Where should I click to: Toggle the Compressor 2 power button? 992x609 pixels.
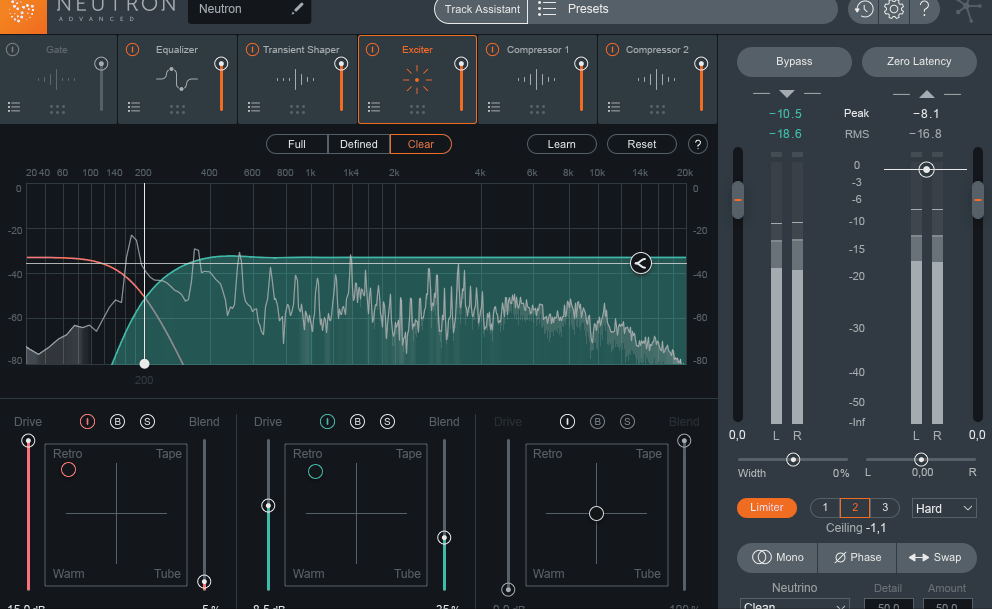click(612, 49)
